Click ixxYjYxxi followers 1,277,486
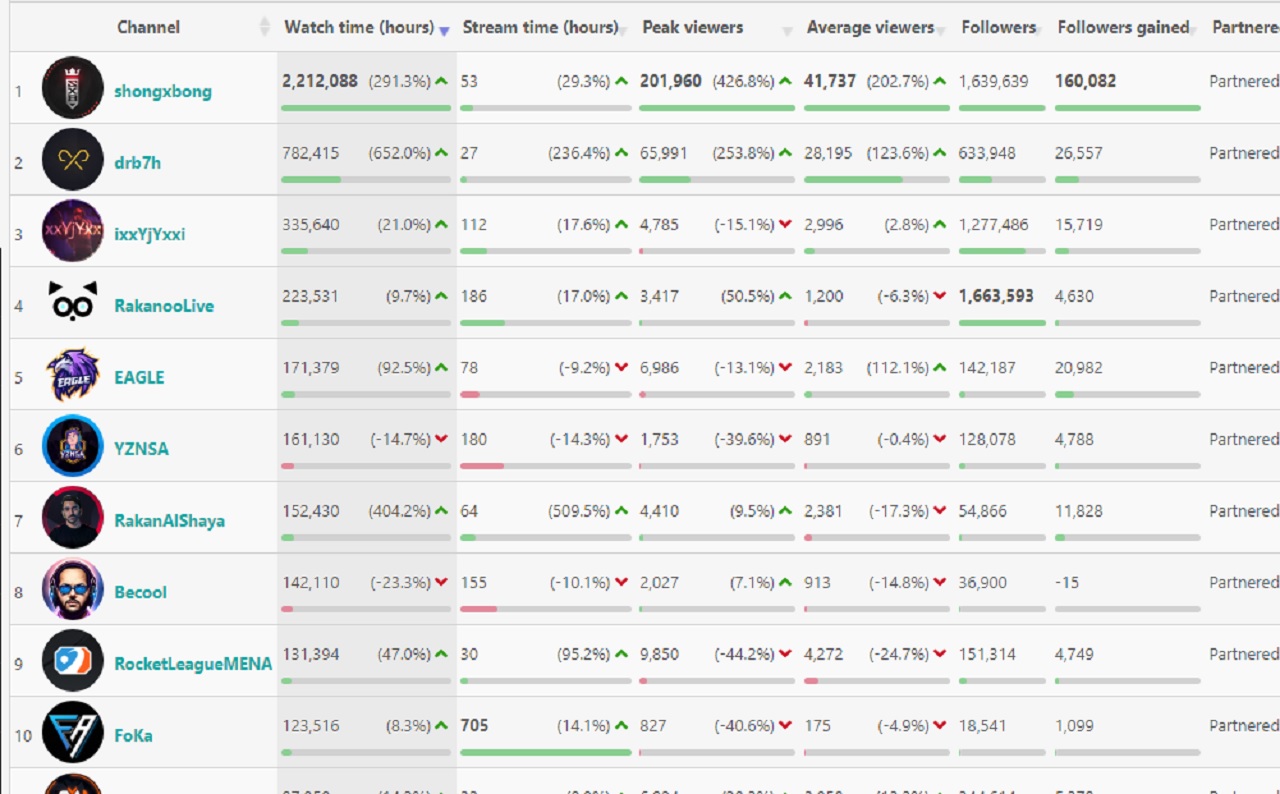This screenshot has width=1280, height=794. click(994, 225)
